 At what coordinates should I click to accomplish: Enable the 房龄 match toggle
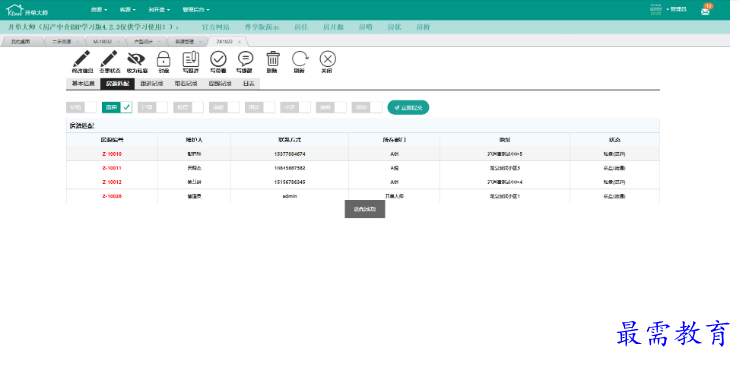(x=225, y=107)
